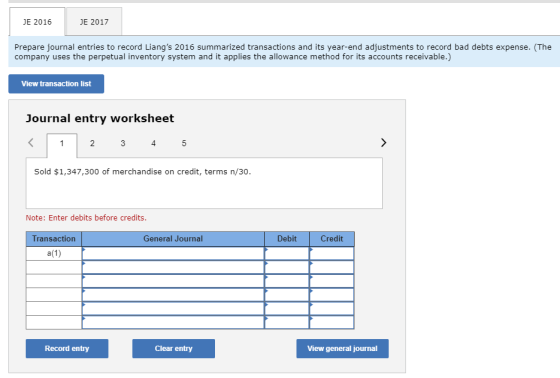This screenshot has height=378, width=560.
Task: Click the last row Debit field
Action: [287, 322]
